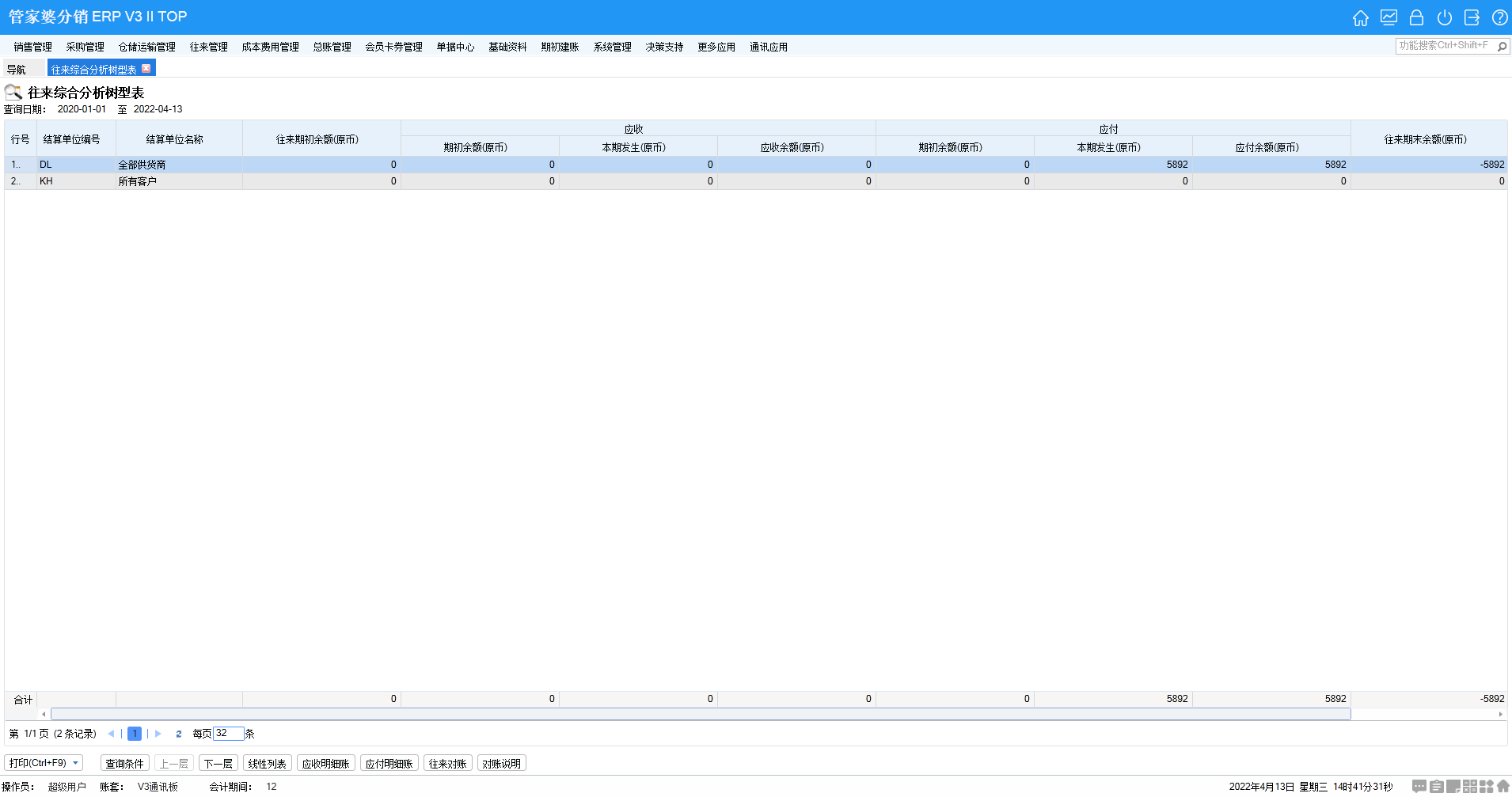Go to previous page arrow in pager
Screen dimensions: 1512x797
coord(110,734)
